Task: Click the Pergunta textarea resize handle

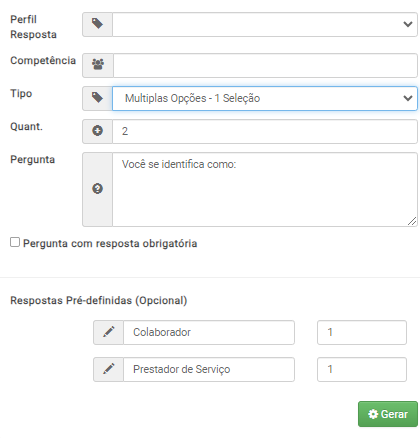Action: point(412,221)
